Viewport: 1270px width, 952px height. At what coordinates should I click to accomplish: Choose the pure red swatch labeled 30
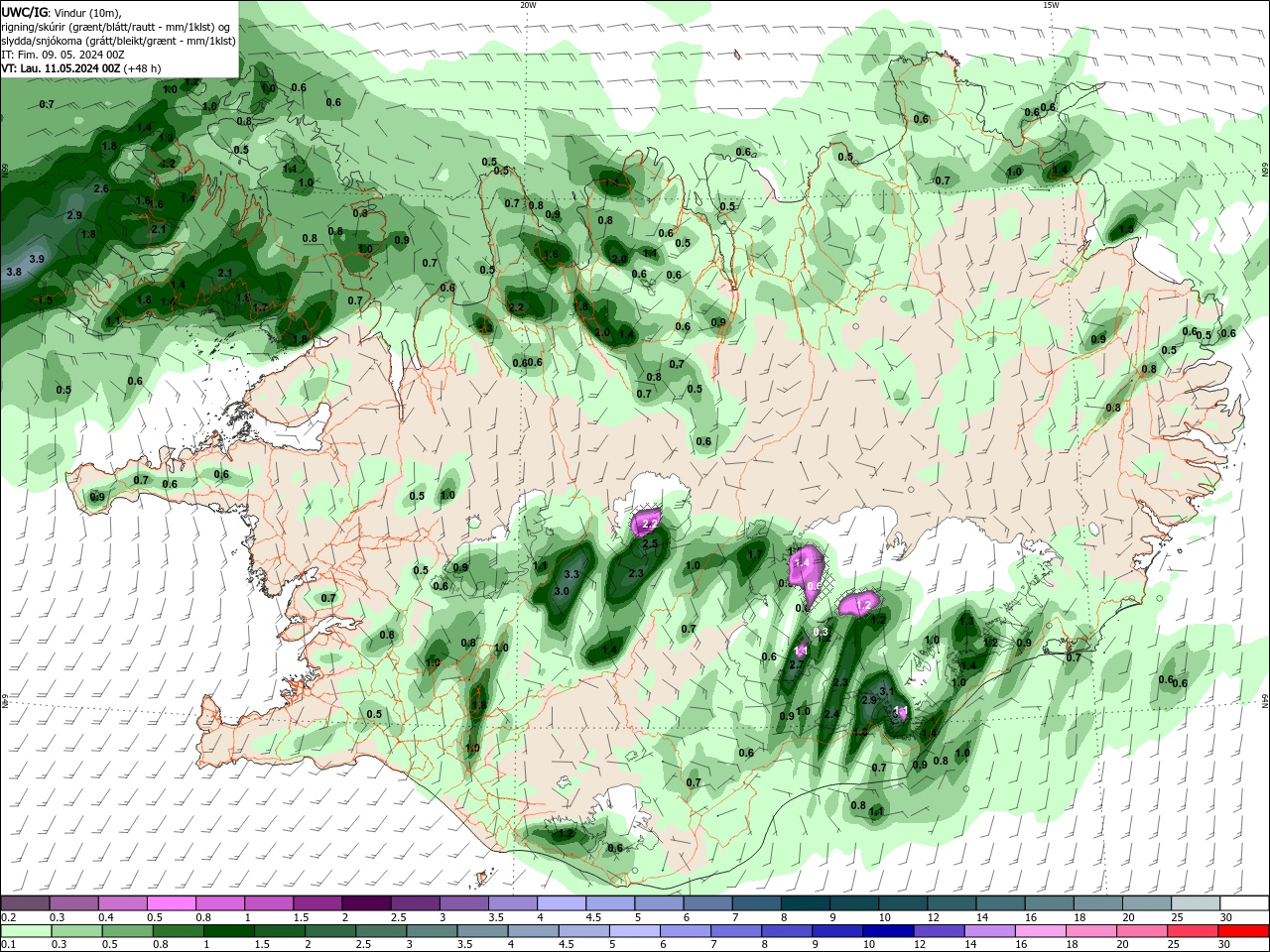(x=1244, y=930)
